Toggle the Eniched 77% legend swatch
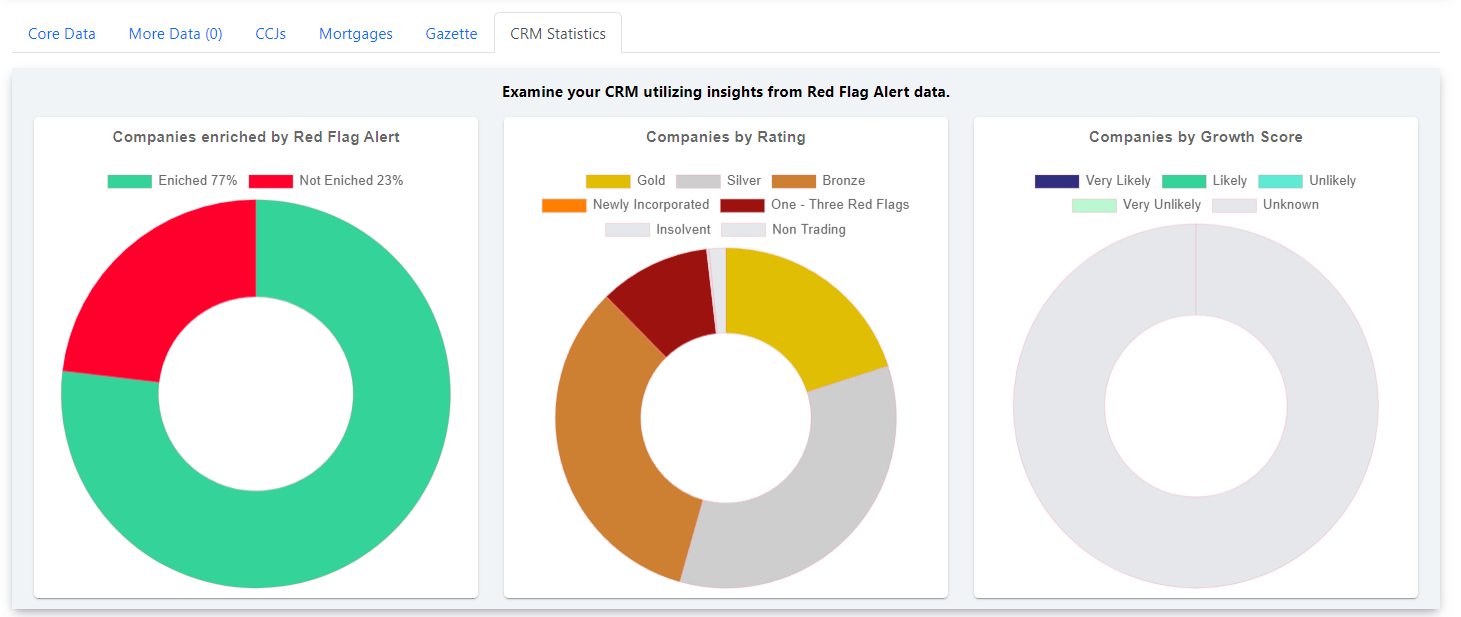 (130, 181)
